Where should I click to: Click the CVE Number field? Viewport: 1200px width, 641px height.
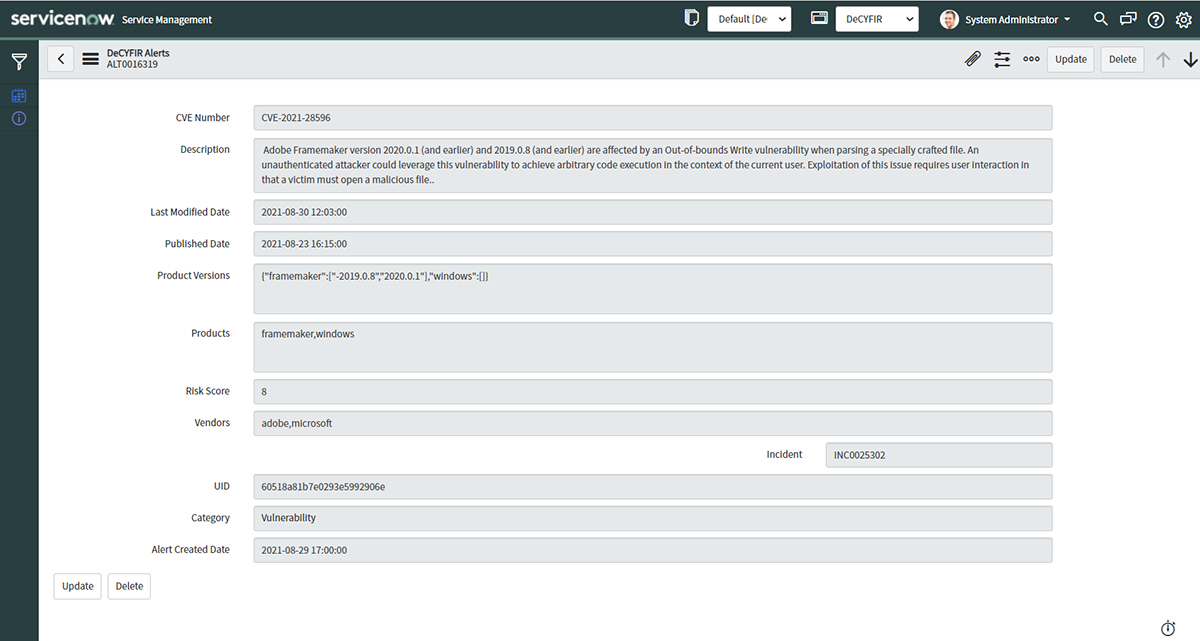(653, 118)
